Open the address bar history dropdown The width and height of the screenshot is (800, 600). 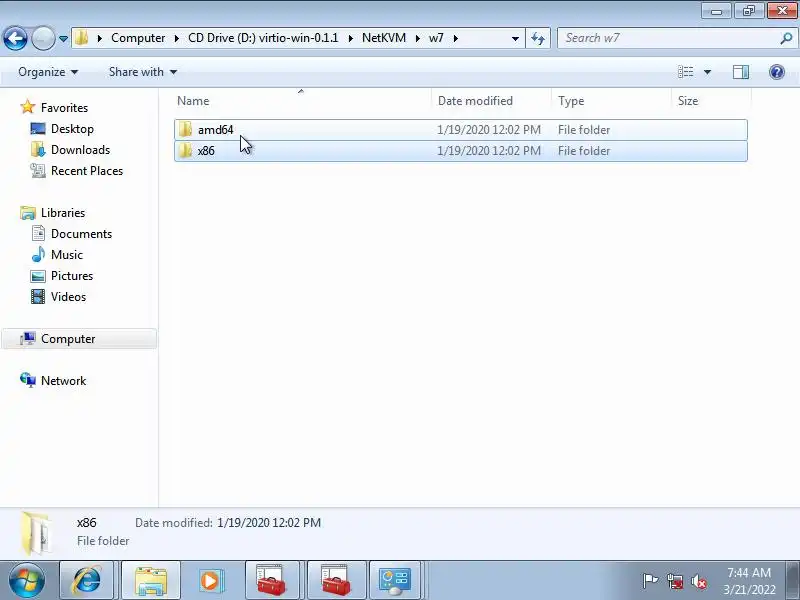tap(515, 38)
